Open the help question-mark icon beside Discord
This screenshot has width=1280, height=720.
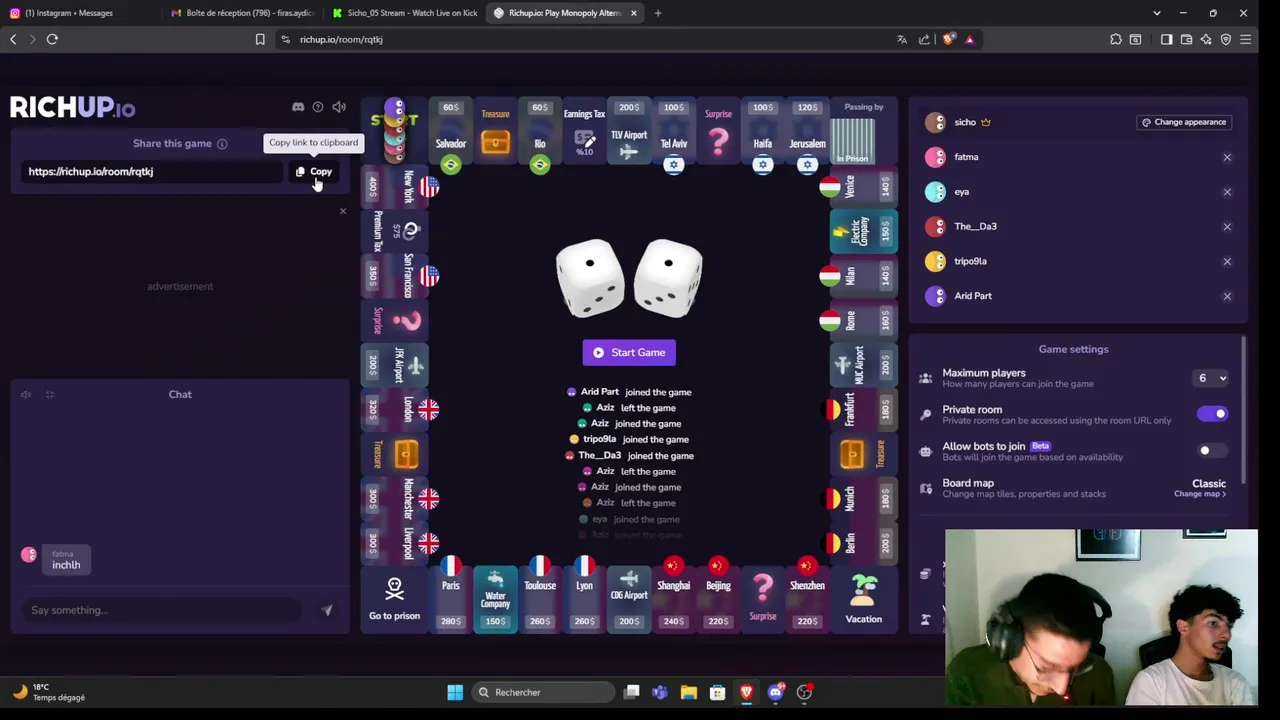click(318, 107)
